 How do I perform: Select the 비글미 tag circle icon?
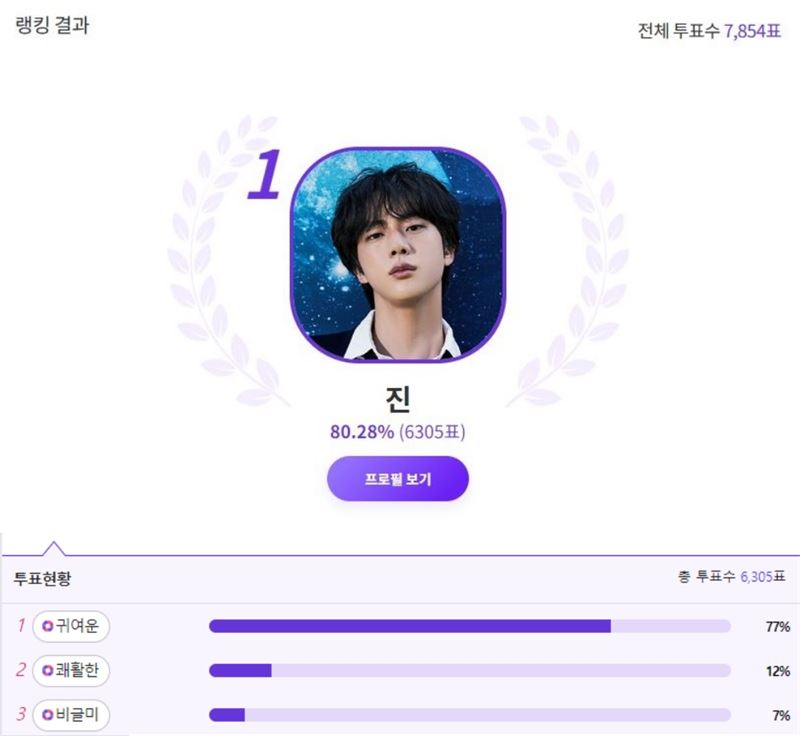(47, 715)
